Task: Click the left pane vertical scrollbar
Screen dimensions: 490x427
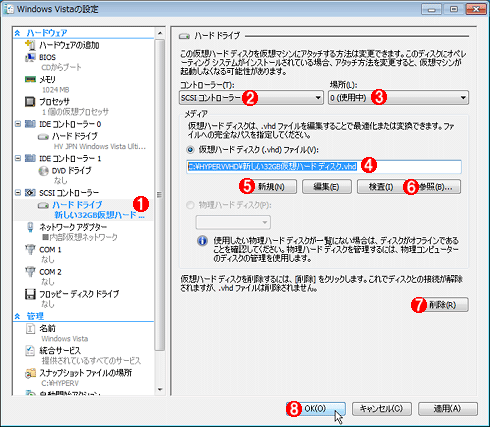Action: coord(160,211)
